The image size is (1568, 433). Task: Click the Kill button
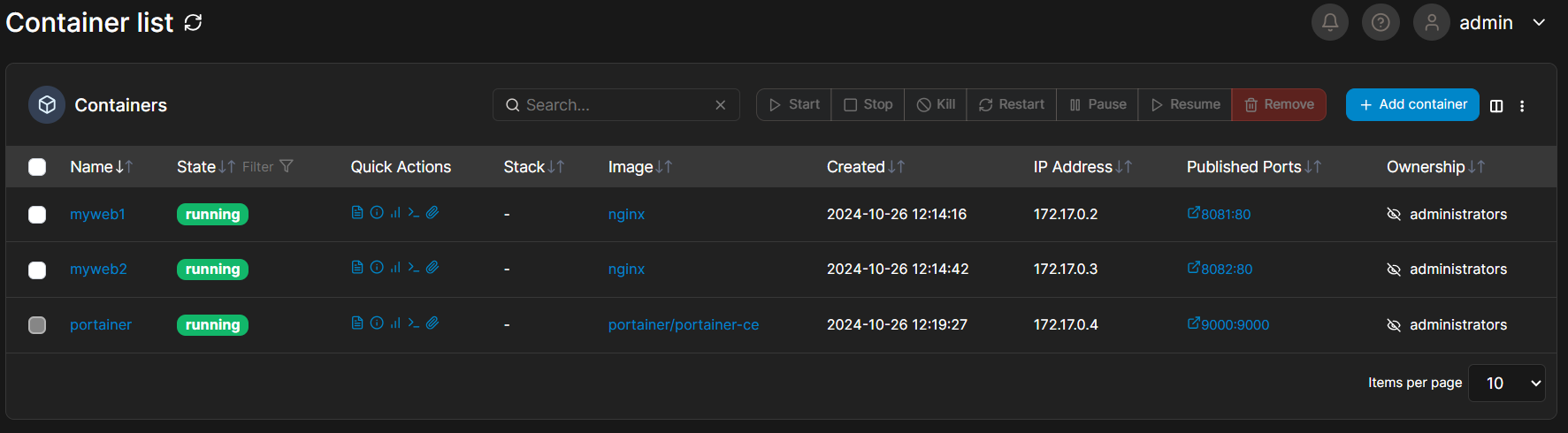pyautogui.click(x=936, y=104)
